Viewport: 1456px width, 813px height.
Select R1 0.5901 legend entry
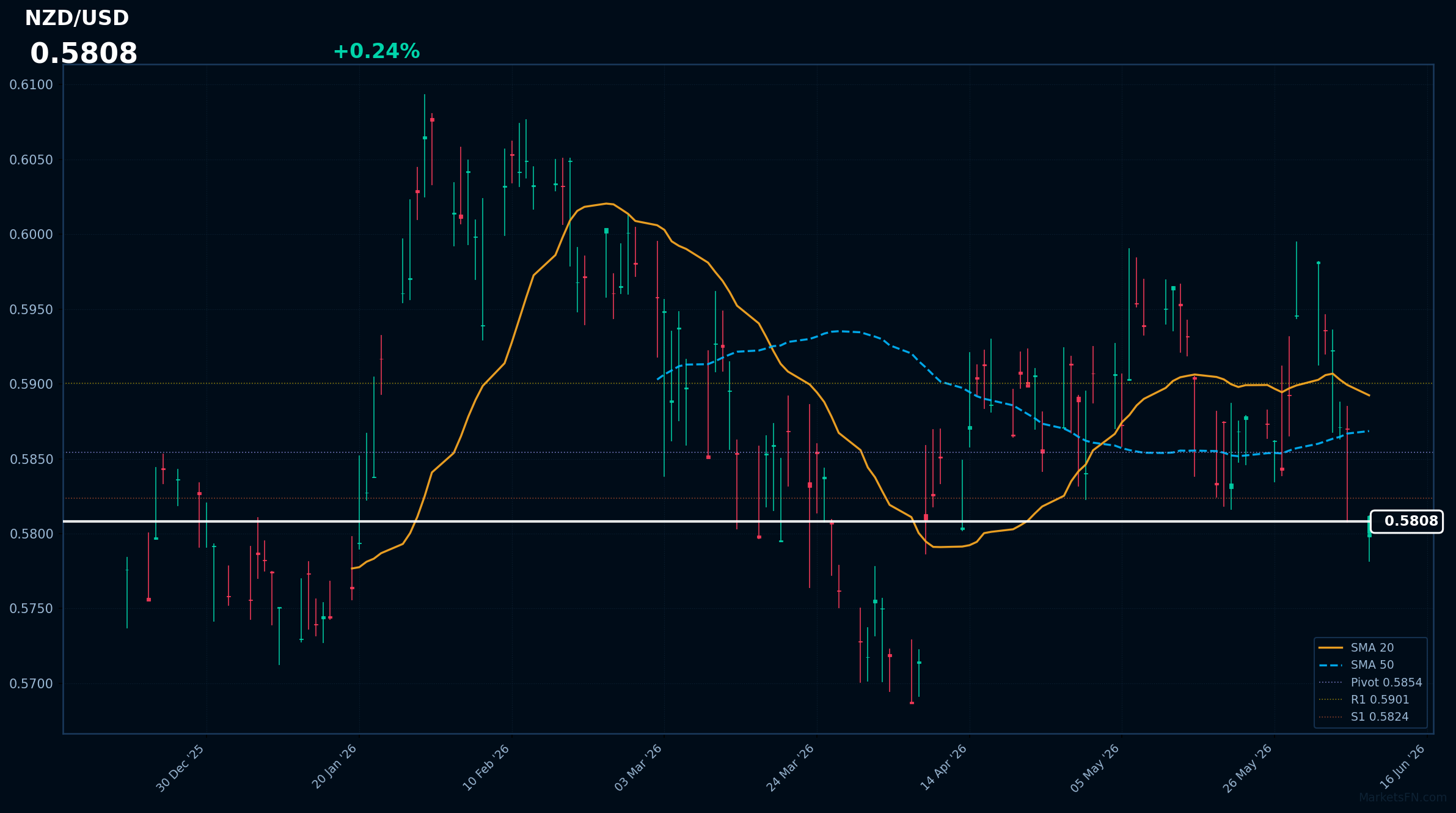coord(1380,699)
